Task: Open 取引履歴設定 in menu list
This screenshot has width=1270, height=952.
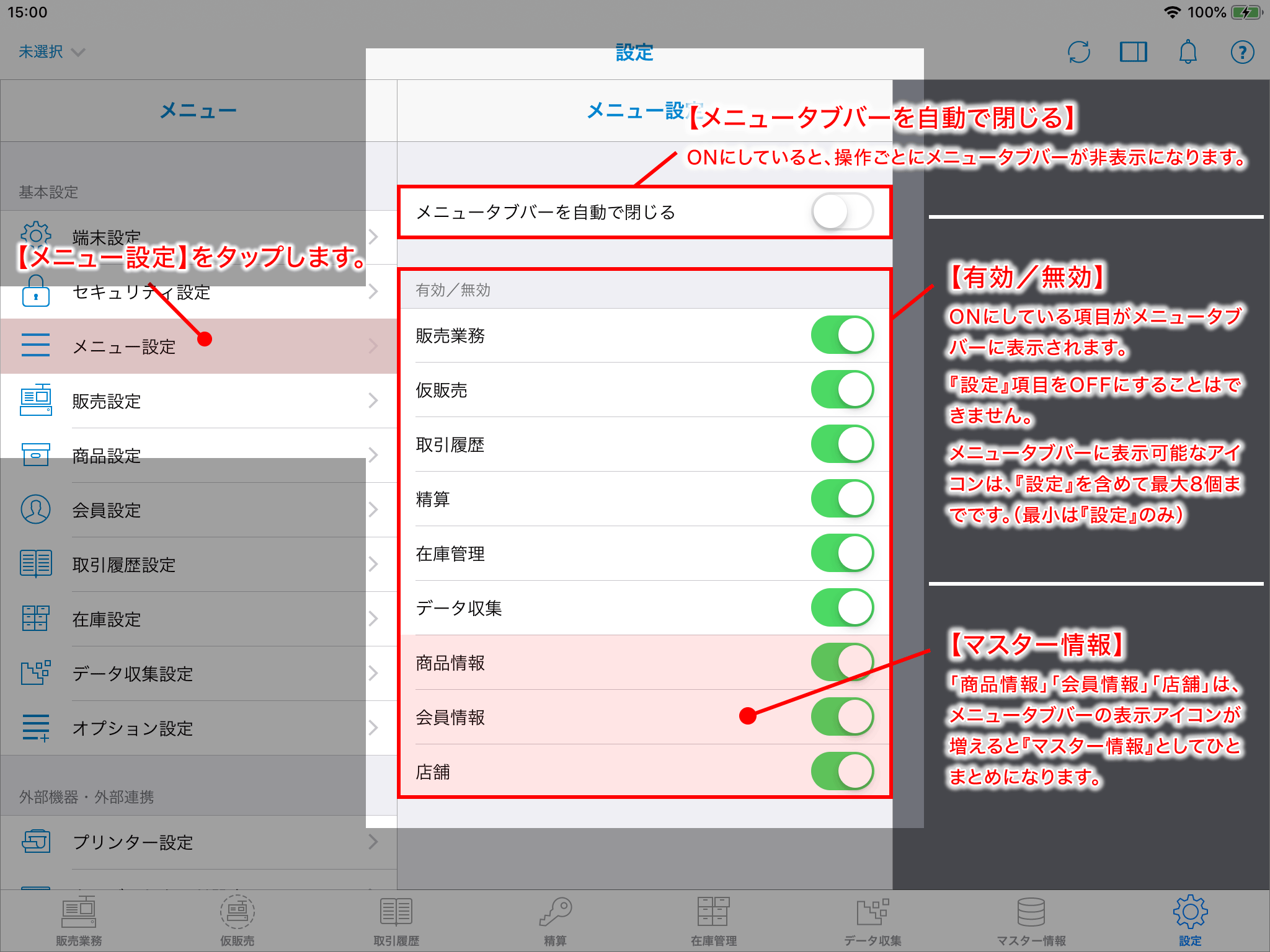Action: coord(198,563)
